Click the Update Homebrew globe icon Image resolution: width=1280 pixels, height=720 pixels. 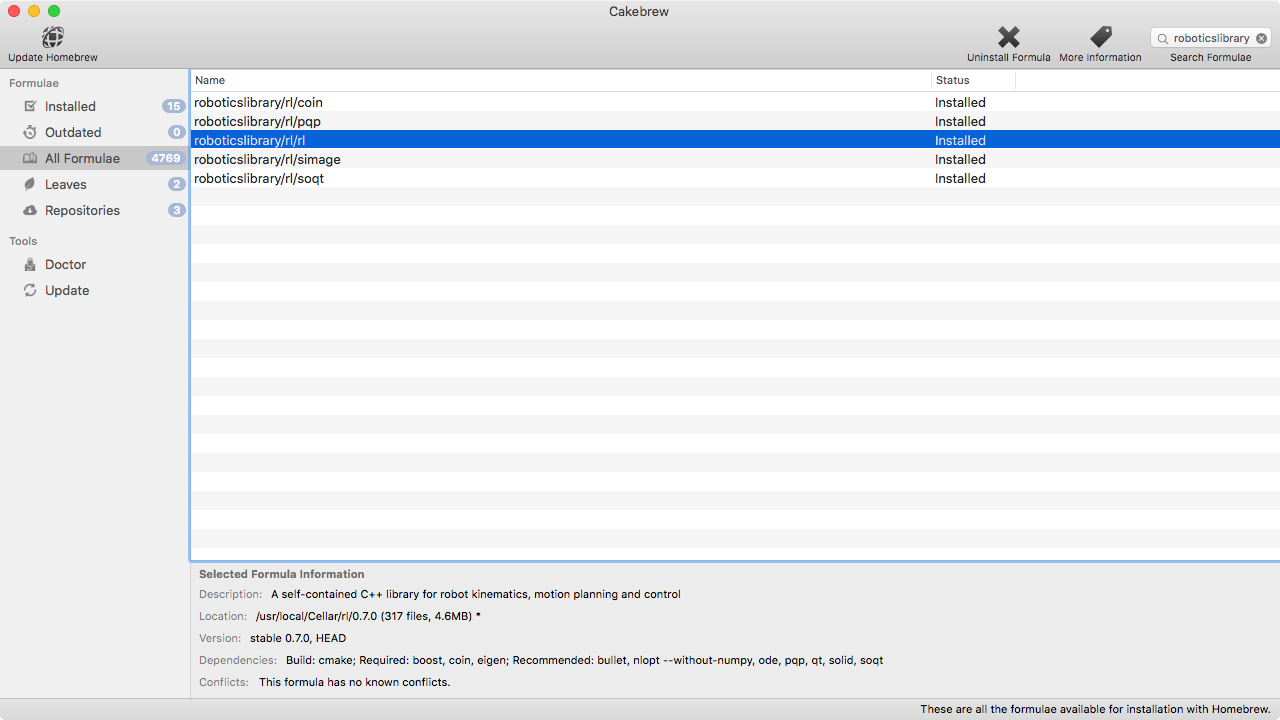[x=53, y=37]
